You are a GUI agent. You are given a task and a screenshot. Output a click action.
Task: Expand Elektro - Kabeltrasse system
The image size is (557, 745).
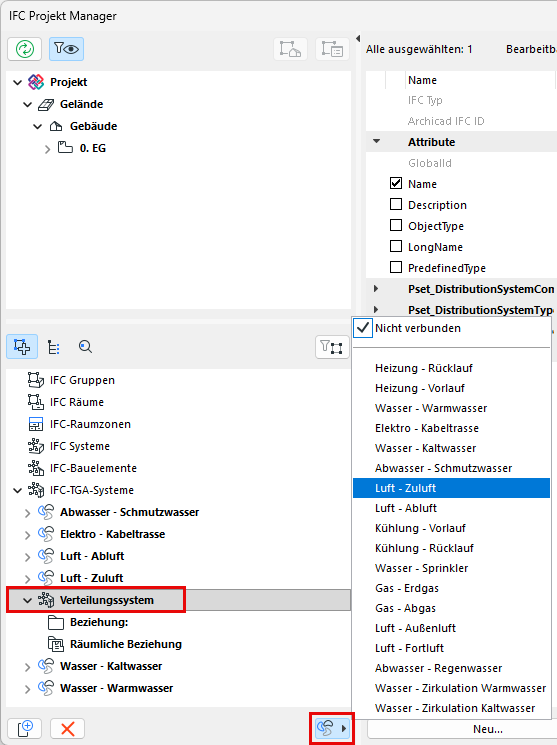pyautogui.click(x=28, y=535)
